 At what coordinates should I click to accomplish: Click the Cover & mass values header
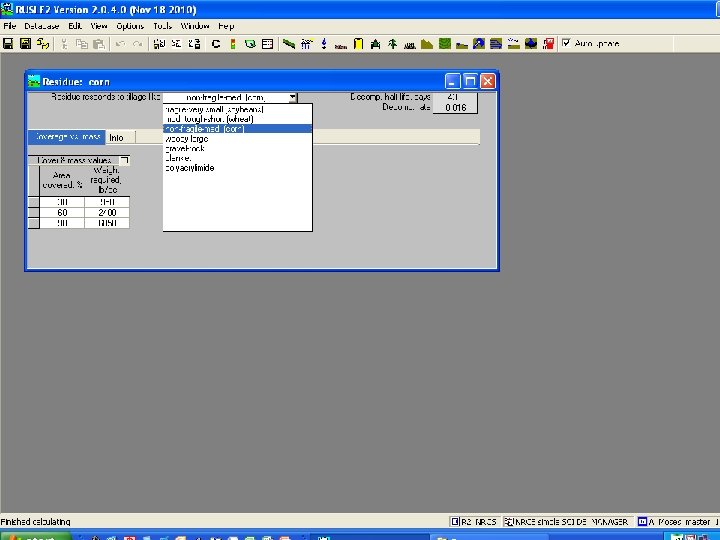point(74,160)
